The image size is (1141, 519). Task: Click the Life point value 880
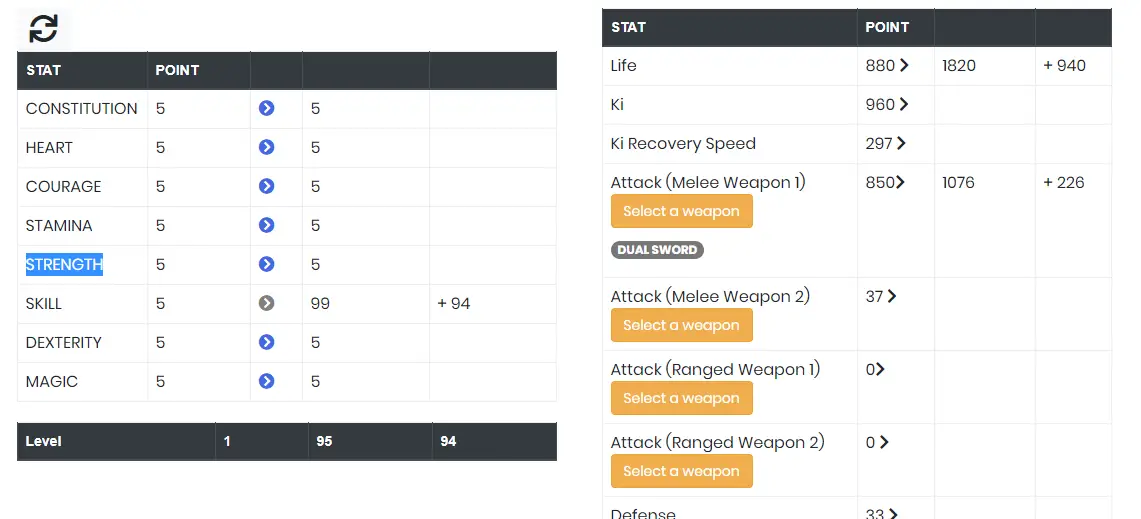[x=880, y=66]
